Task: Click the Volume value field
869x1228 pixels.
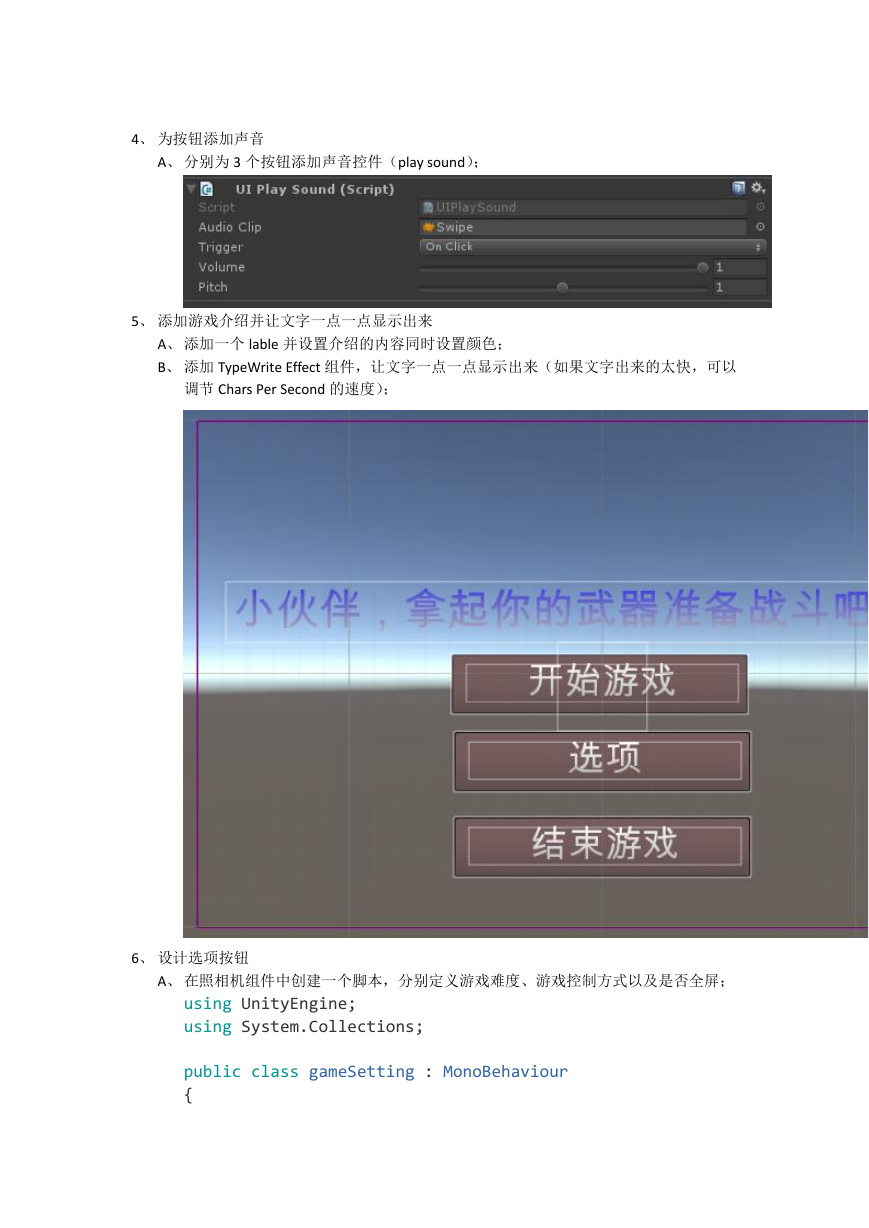Action: pyautogui.click(x=740, y=267)
